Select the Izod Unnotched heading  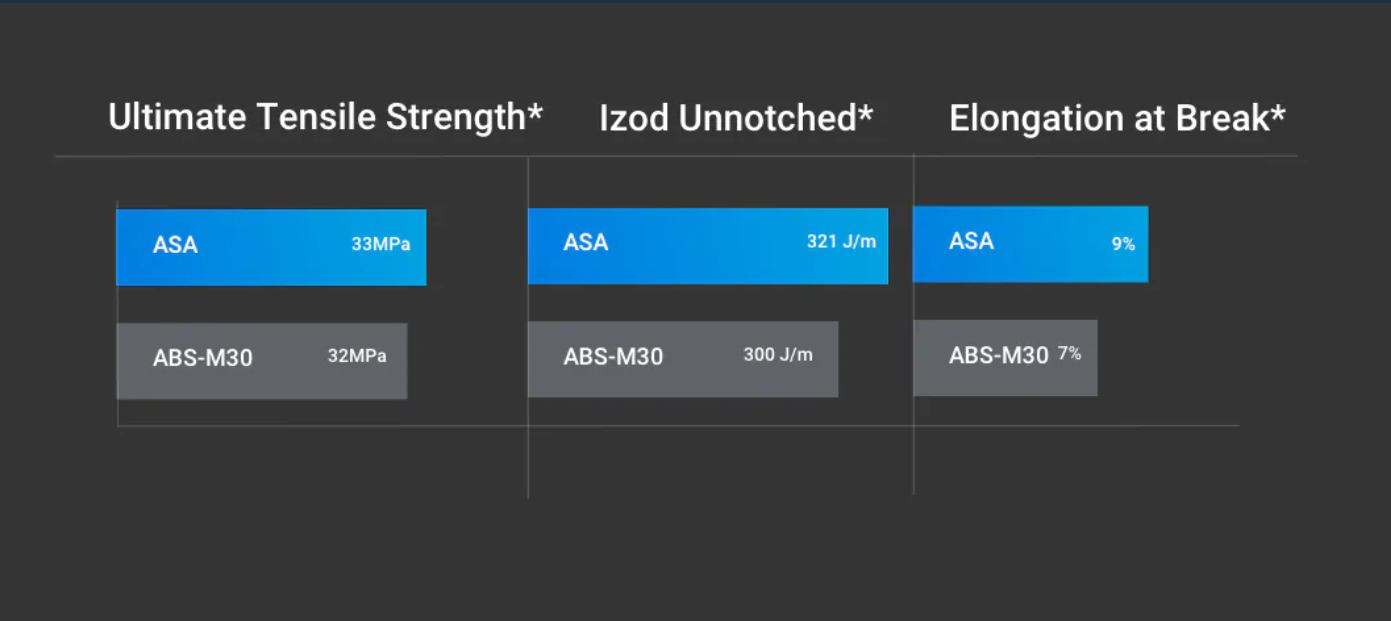point(736,119)
